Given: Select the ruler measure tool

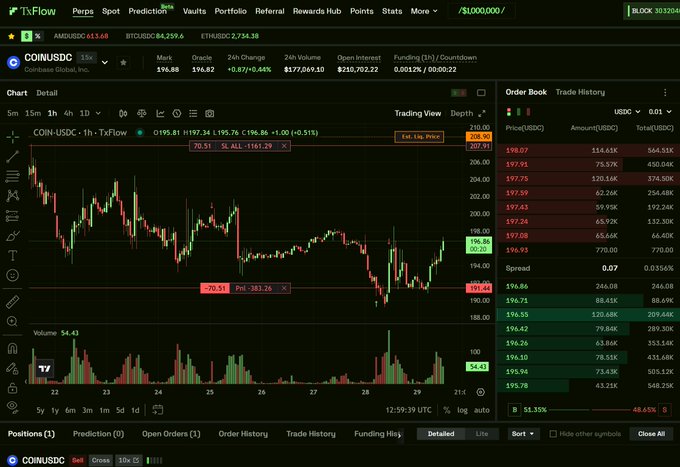Looking at the screenshot, I should coord(13,302).
